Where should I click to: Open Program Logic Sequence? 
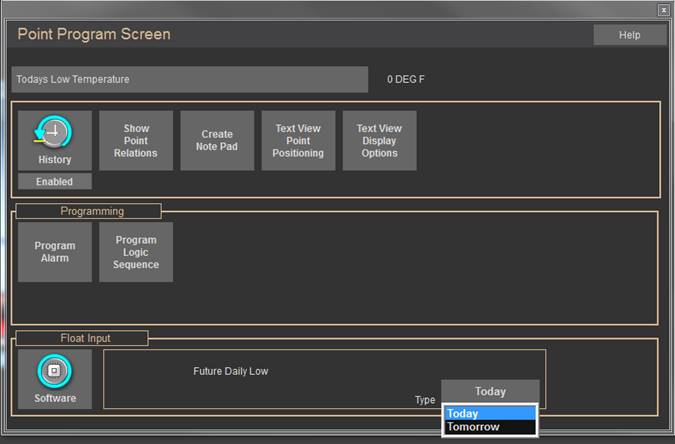(x=136, y=252)
